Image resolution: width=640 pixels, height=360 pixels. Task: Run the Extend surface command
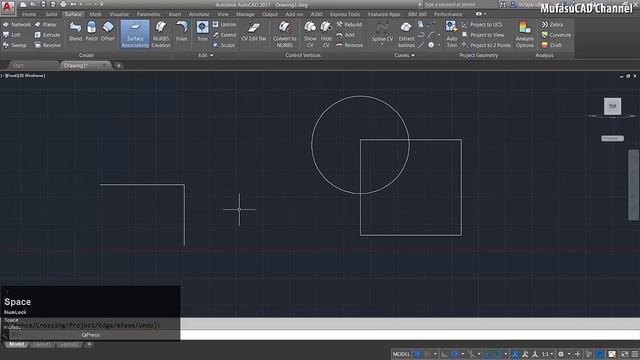tap(224, 35)
